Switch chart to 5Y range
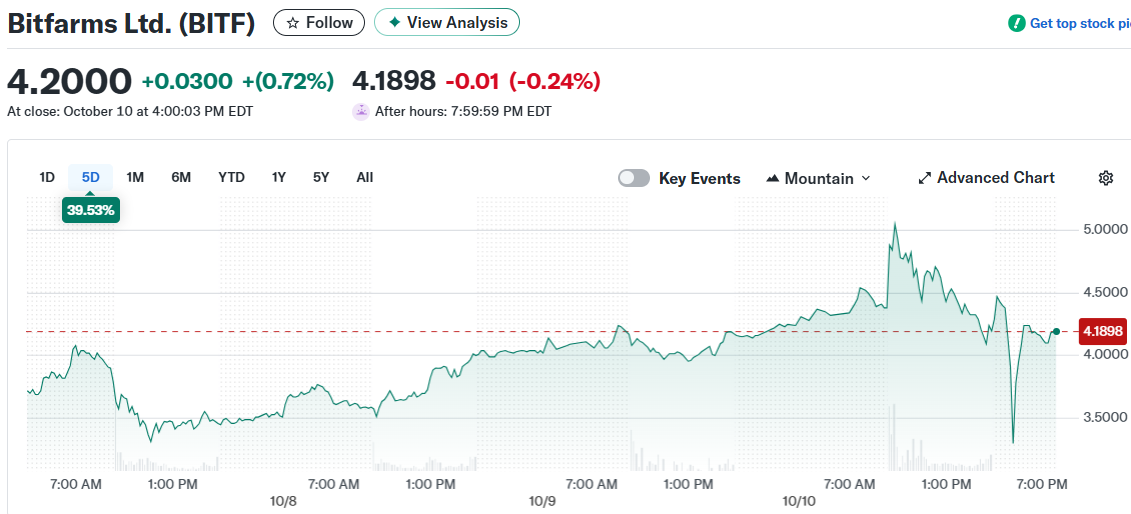 pyautogui.click(x=321, y=177)
